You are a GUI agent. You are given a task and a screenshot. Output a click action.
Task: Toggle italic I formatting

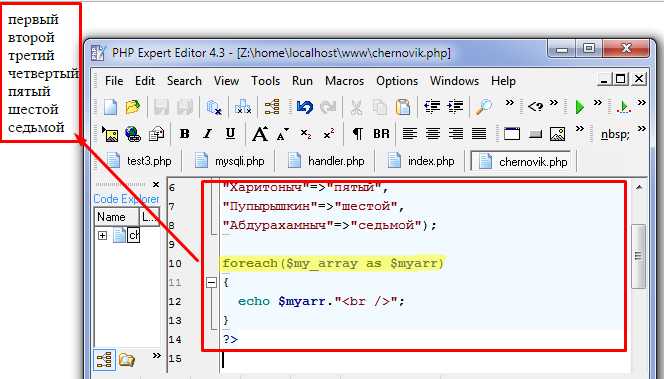(x=208, y=134)
